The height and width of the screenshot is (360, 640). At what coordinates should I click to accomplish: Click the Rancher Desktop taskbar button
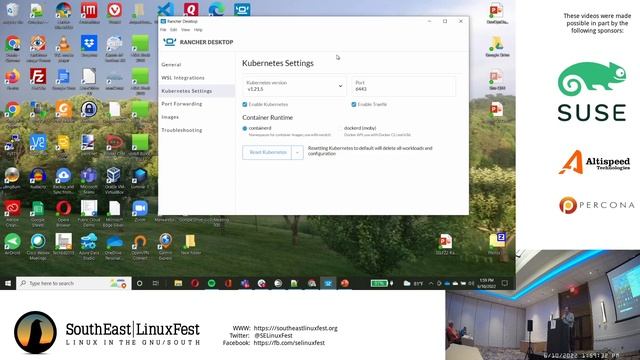point(328,283)
